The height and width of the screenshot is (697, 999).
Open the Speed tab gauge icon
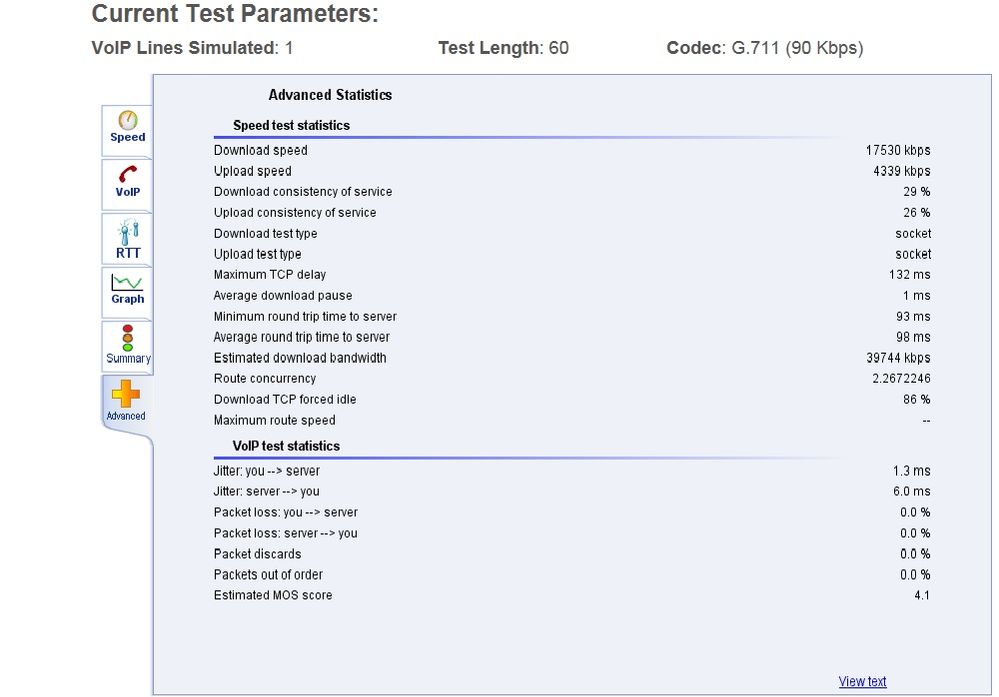coord(127,129)
